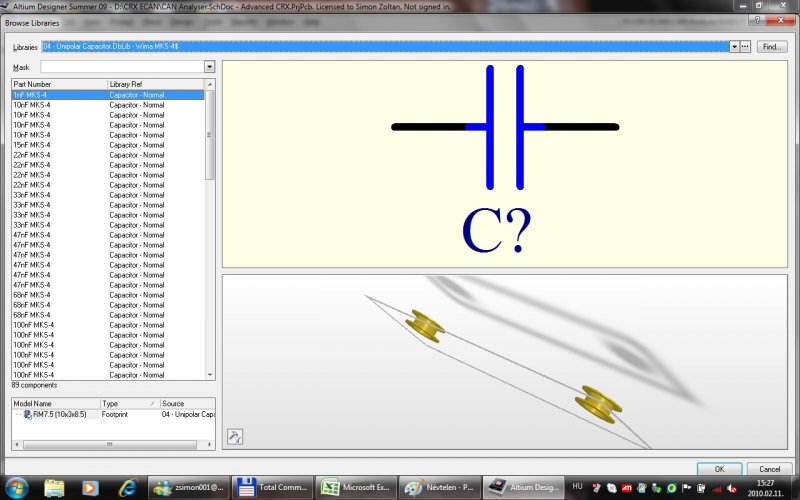The width and height of the screenshot is (800, 500).
Task: Open Windows Explorer from the taskbar
Action: pyautogui.click(x=54, y=488)
